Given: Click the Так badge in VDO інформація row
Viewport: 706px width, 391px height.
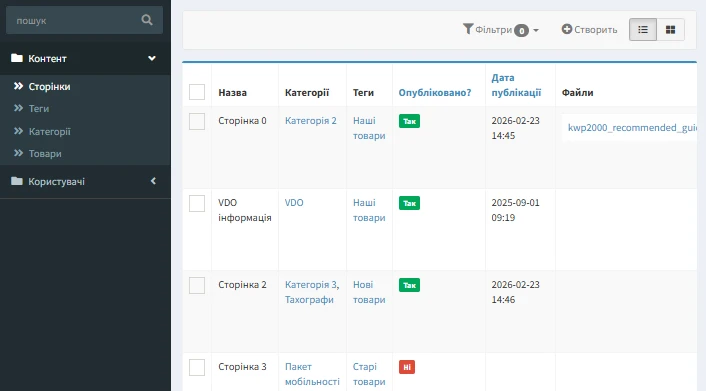Looking at the screenshot, I should click(x=409, y=203).
